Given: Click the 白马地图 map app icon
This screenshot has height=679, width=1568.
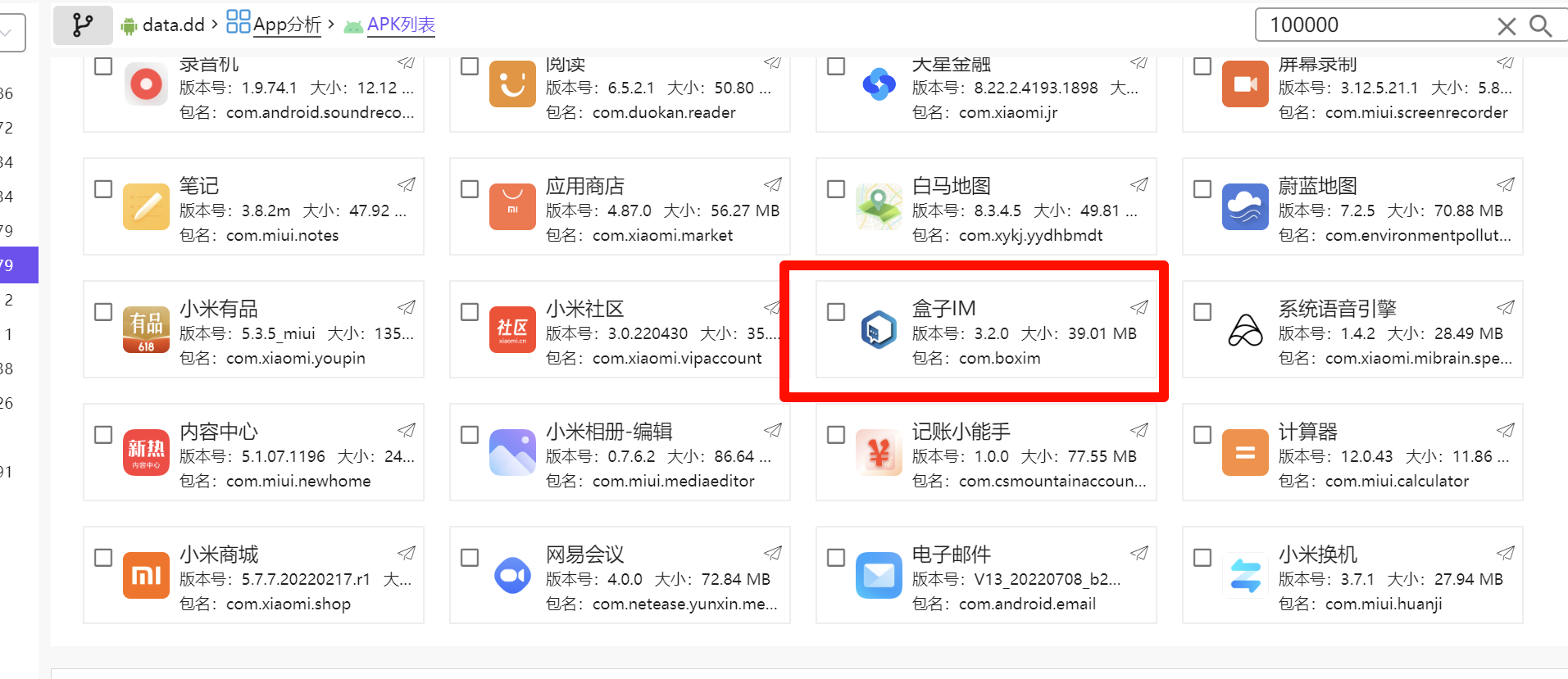Looking at the screenshot, I should pos(879,206).
